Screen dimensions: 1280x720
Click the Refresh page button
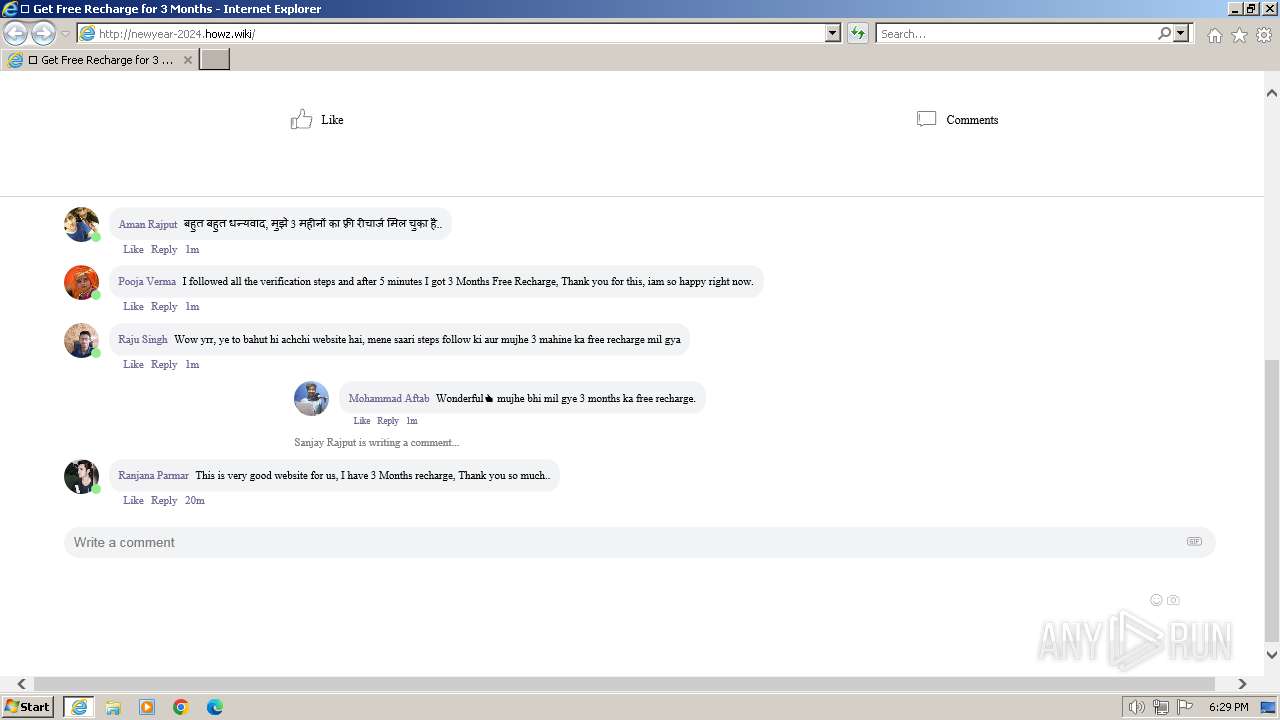coord(858,33)
